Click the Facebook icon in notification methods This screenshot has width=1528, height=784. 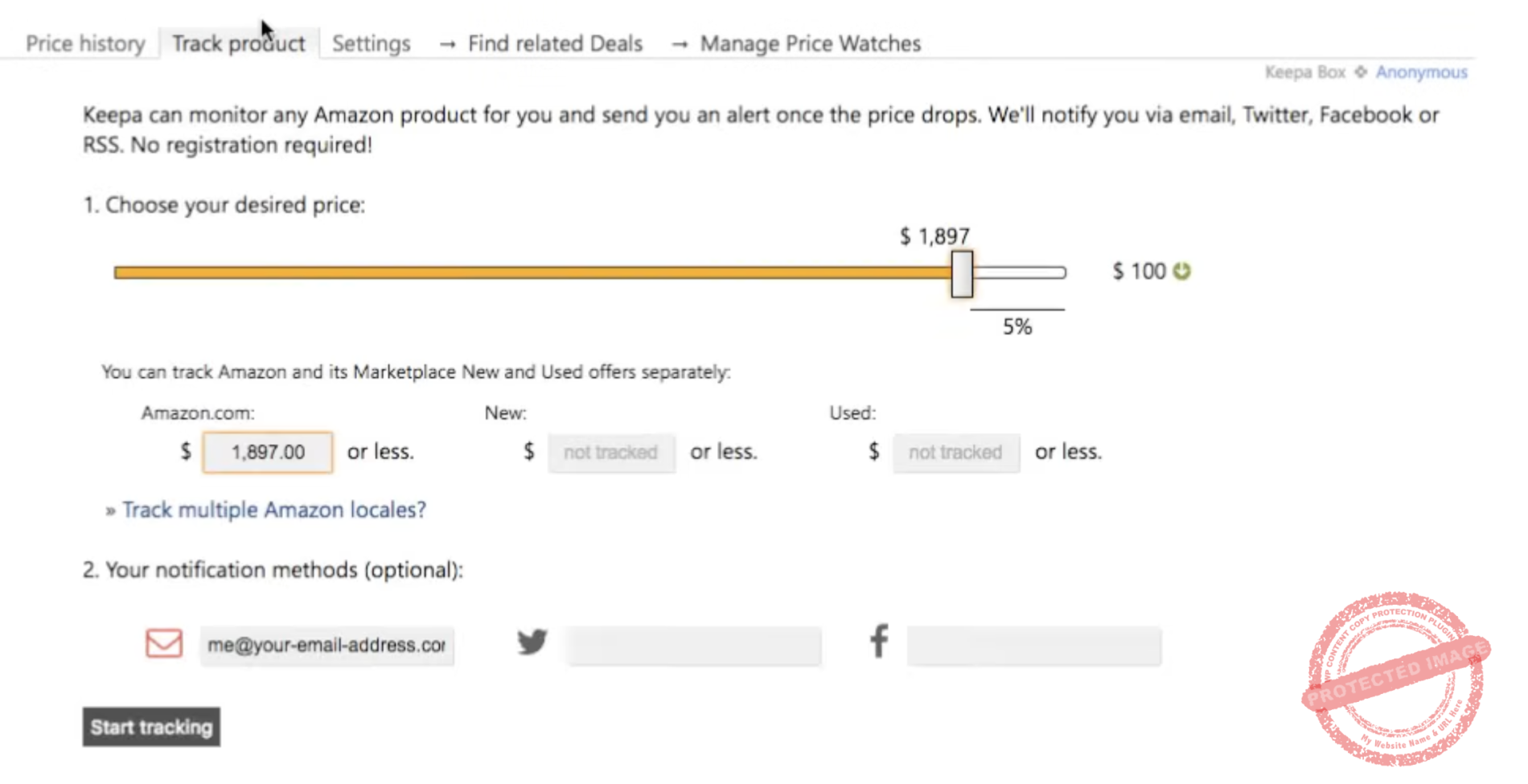(x=878, y=642)
